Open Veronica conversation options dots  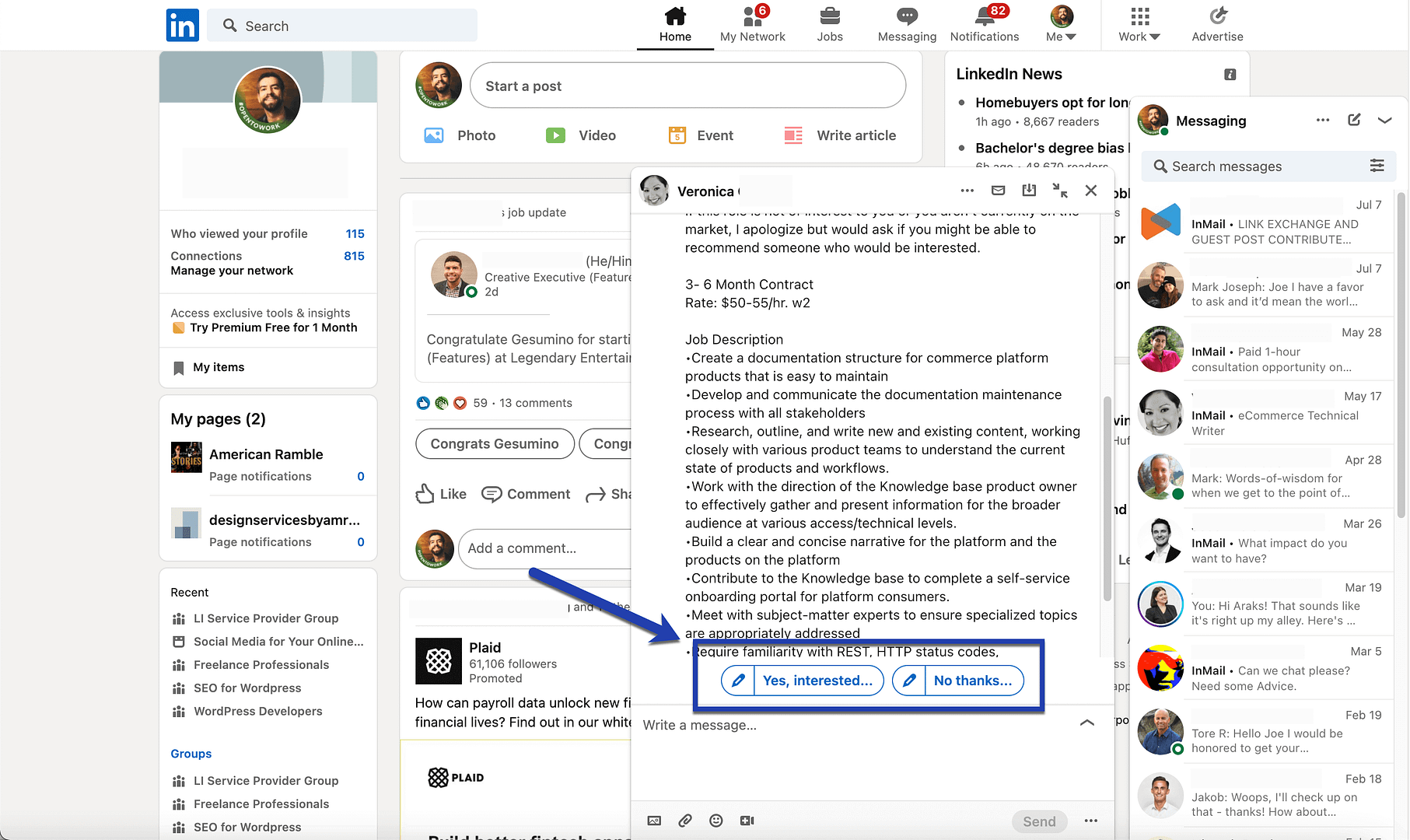tap(967, 191)
